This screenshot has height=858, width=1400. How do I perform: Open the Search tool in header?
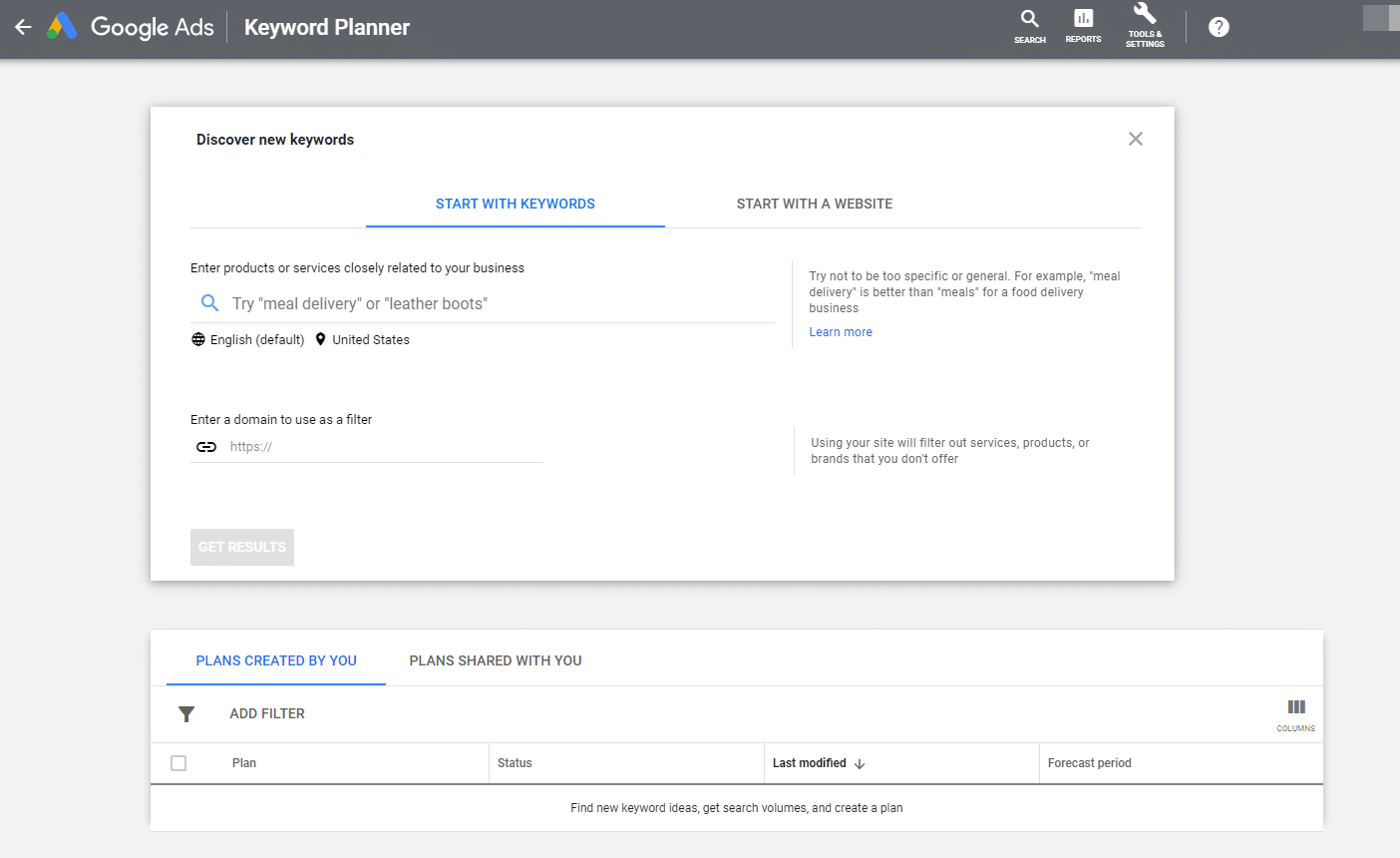click(x=1029, y=26)
